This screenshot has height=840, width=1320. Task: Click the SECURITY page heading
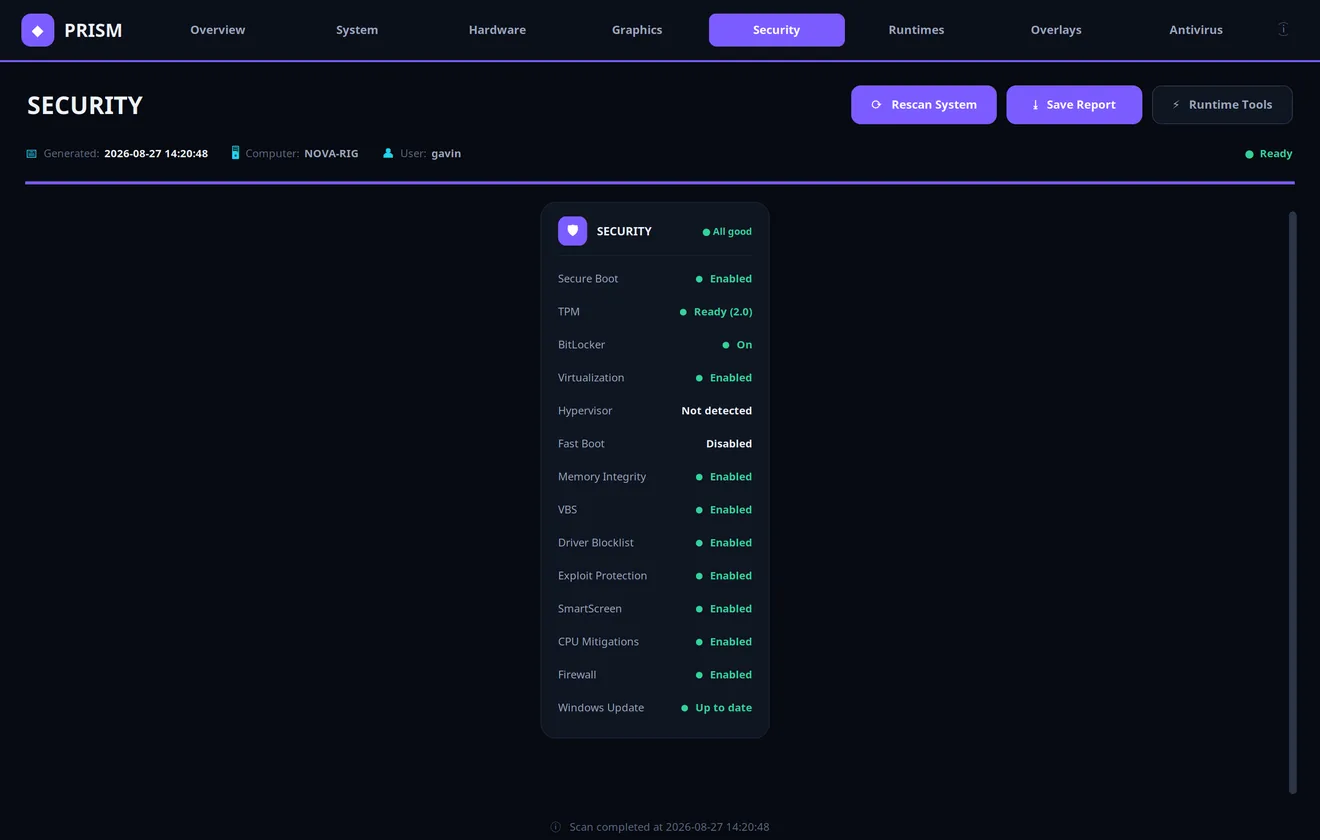point(85,106)
